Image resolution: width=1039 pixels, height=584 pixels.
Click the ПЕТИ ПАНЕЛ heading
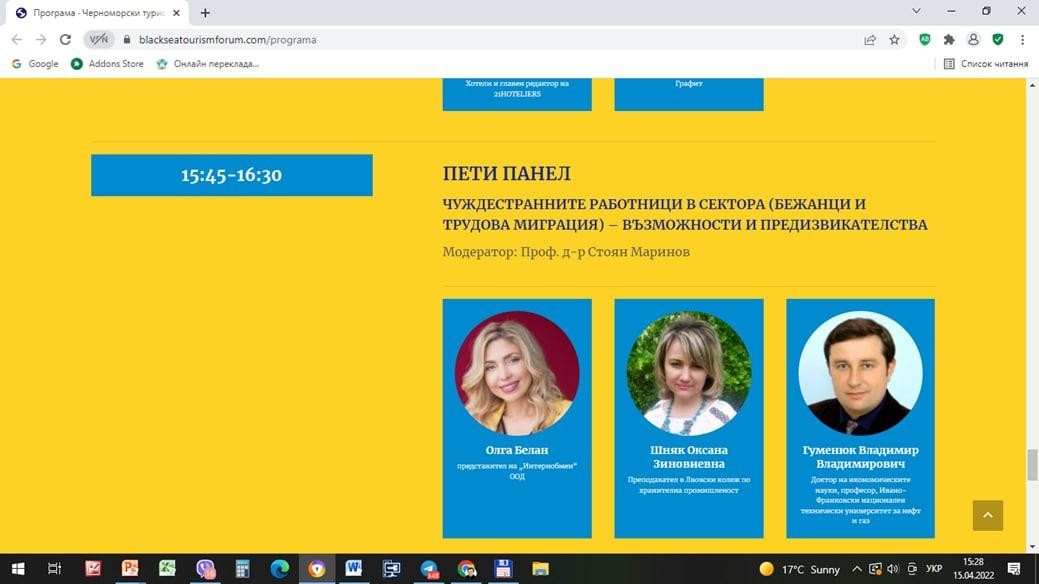506,174
